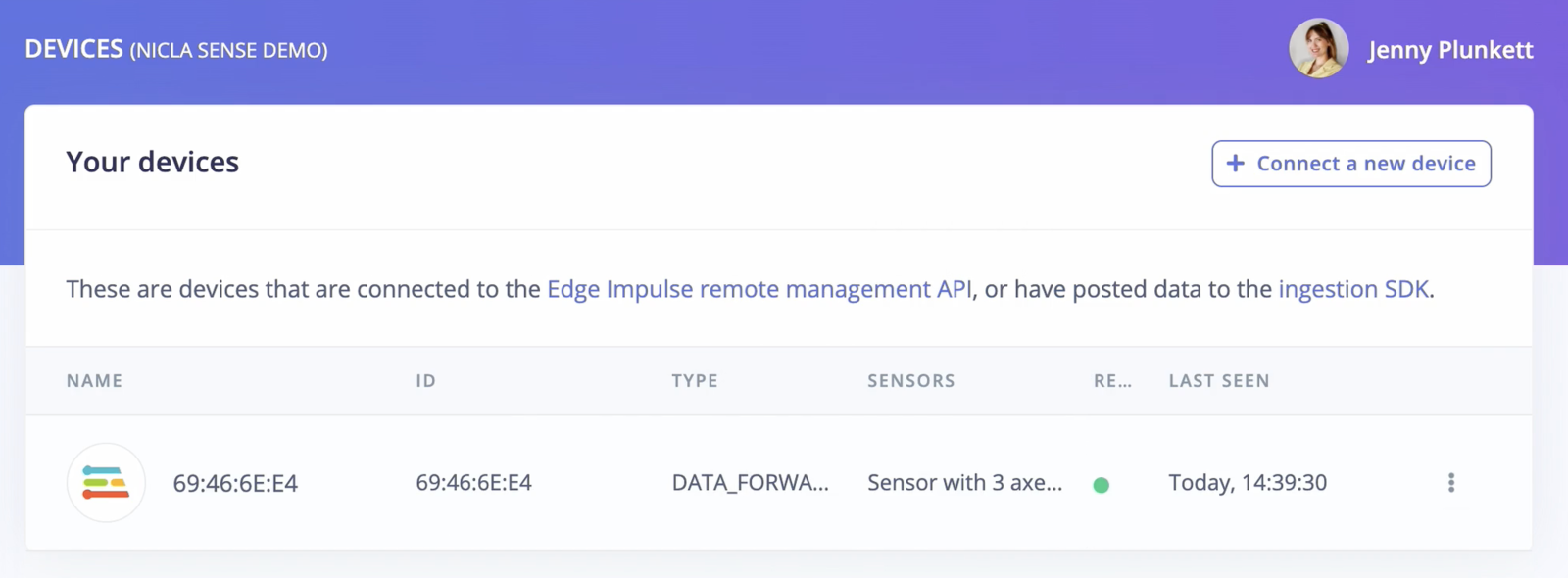Click the plus icon on the connect button
The width and height of the screenshot is (1568, 578).
[1236, 164]
